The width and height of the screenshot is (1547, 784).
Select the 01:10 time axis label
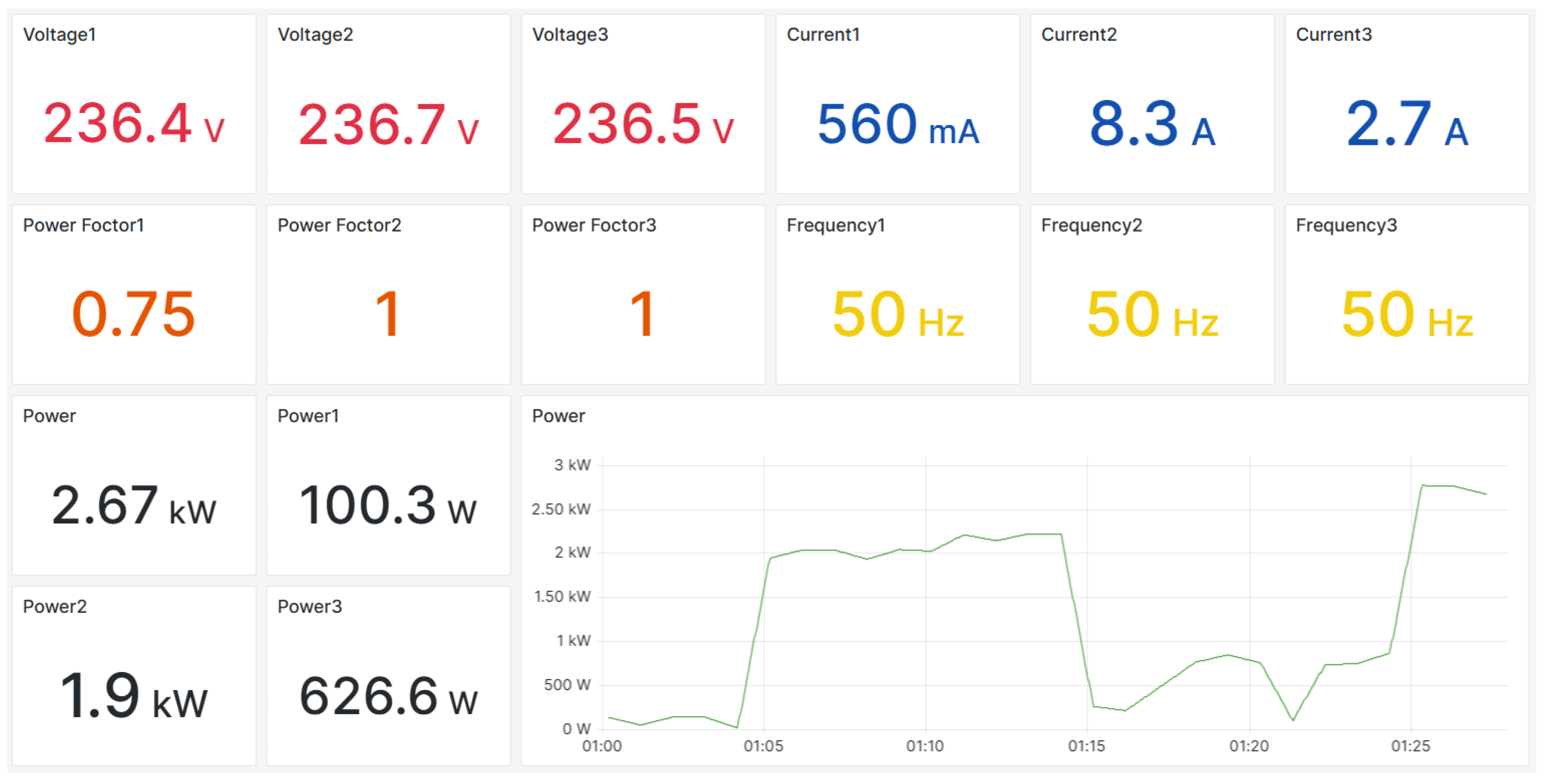pyautogui.click(x=925, y=746)
